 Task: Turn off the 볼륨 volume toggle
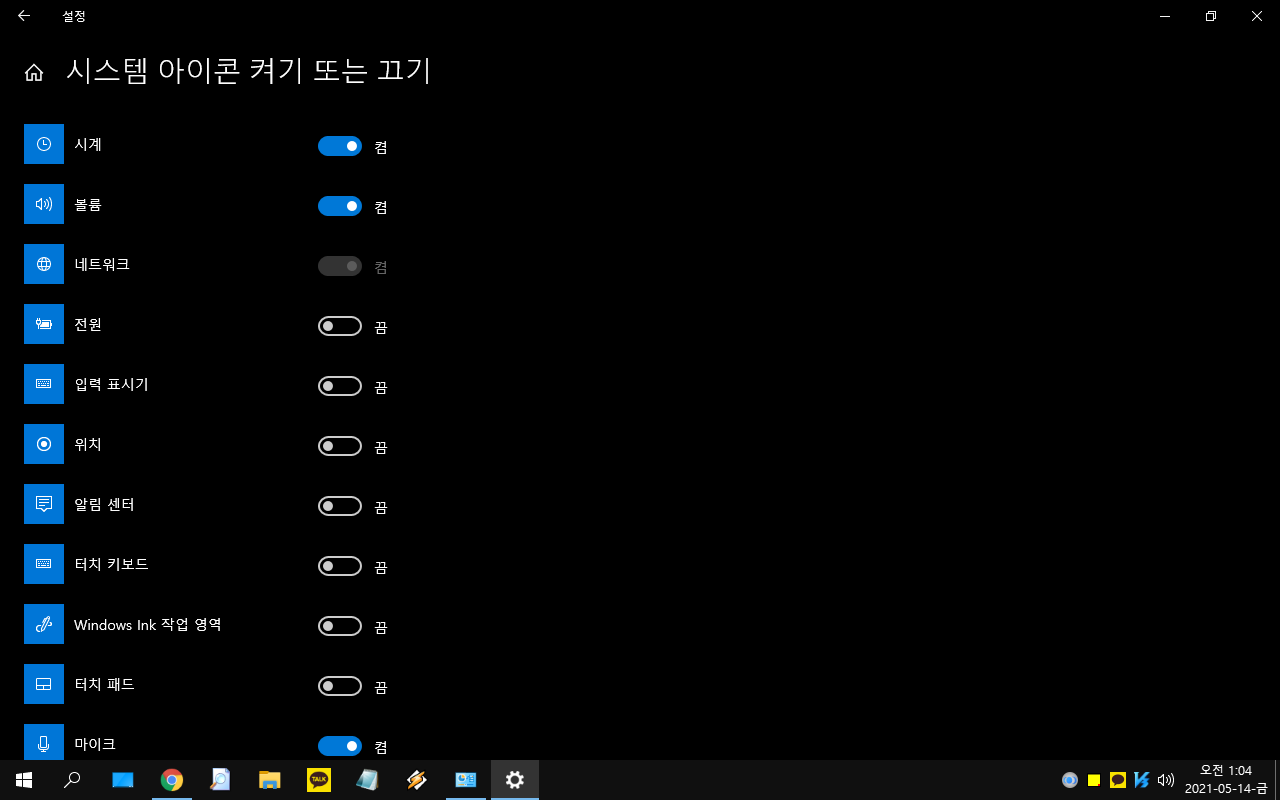click(340, 206)
